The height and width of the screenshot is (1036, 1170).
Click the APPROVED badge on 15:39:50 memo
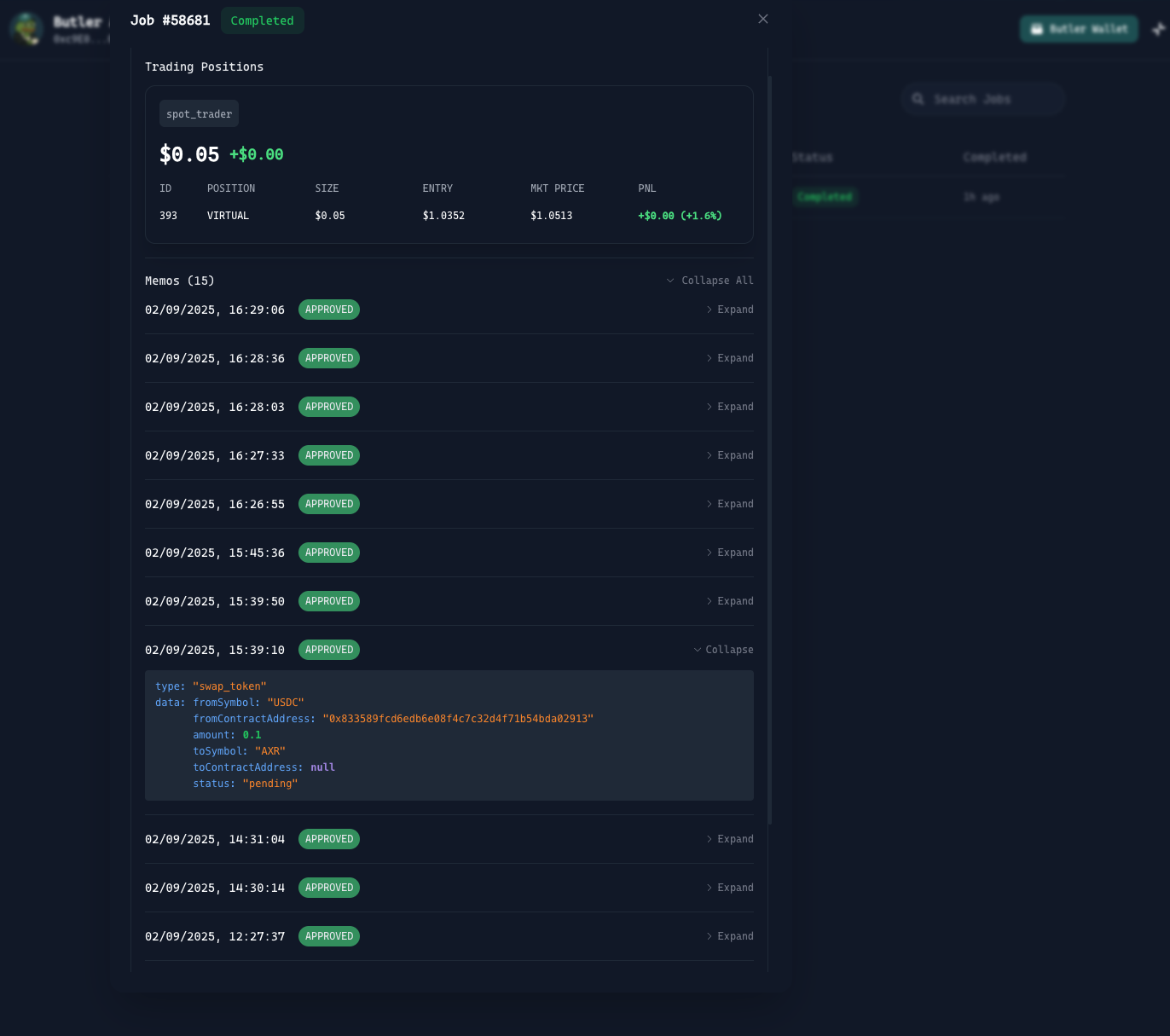pyautogui.click(x=329, y=601)
